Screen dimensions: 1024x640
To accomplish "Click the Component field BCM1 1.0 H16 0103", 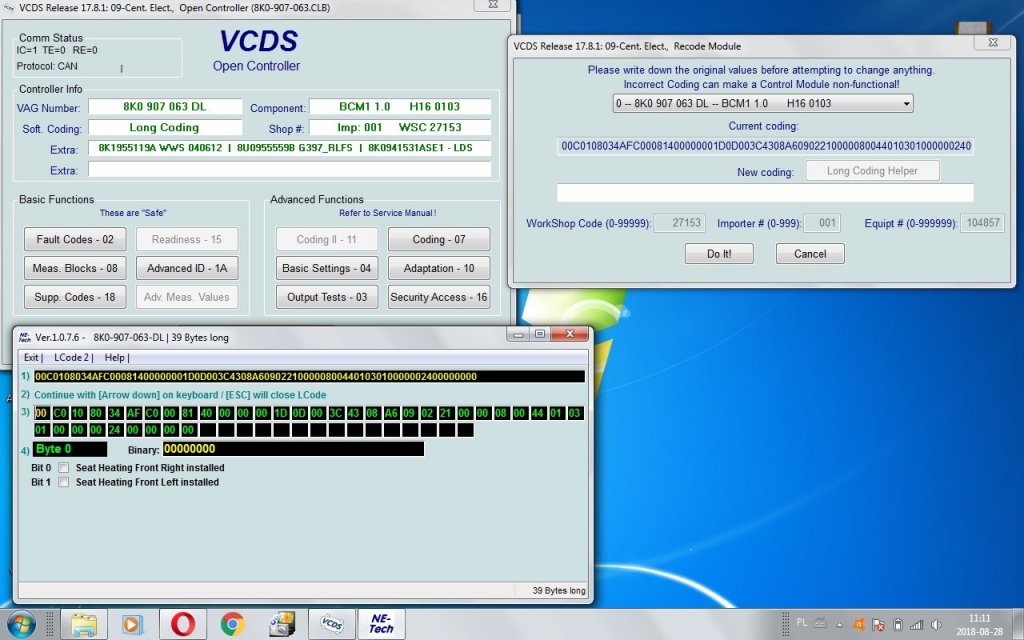I will click(x=400, y=106).
